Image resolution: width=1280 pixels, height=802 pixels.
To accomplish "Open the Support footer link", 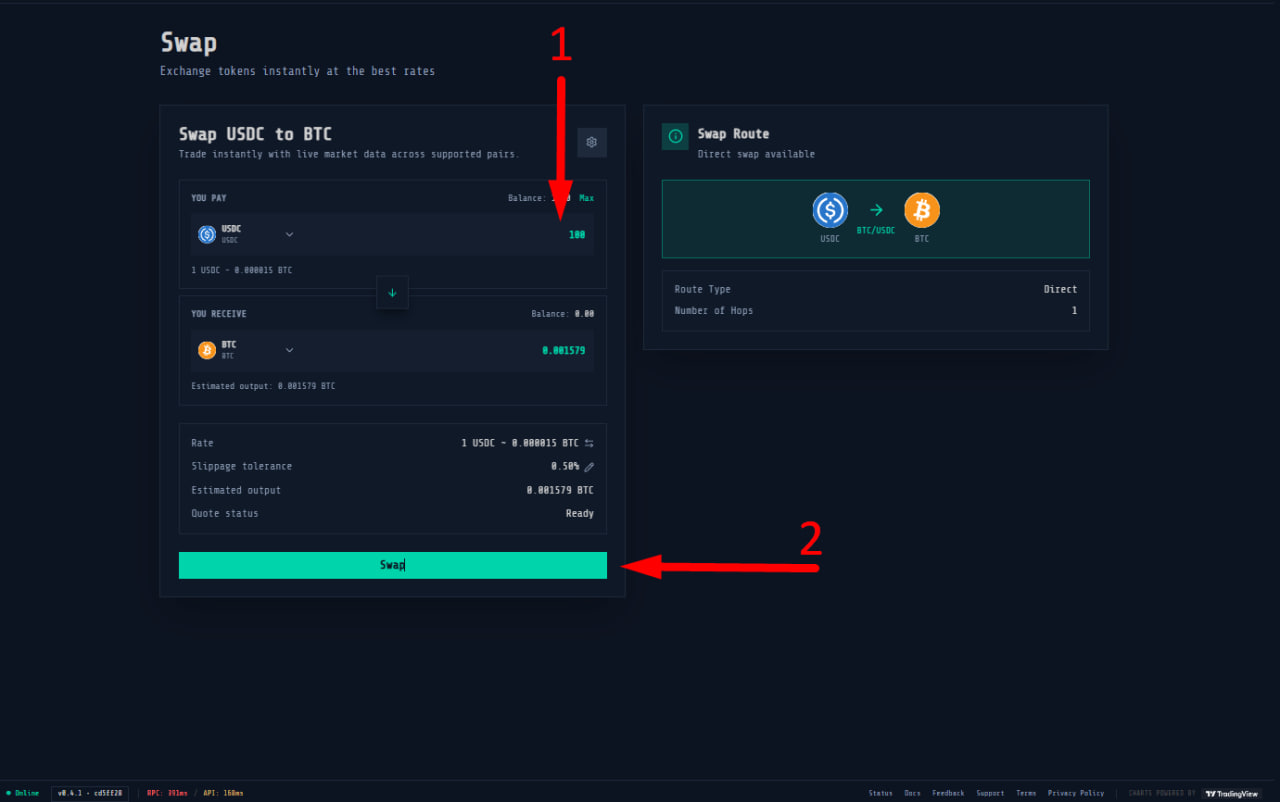I will click(990, 793).
